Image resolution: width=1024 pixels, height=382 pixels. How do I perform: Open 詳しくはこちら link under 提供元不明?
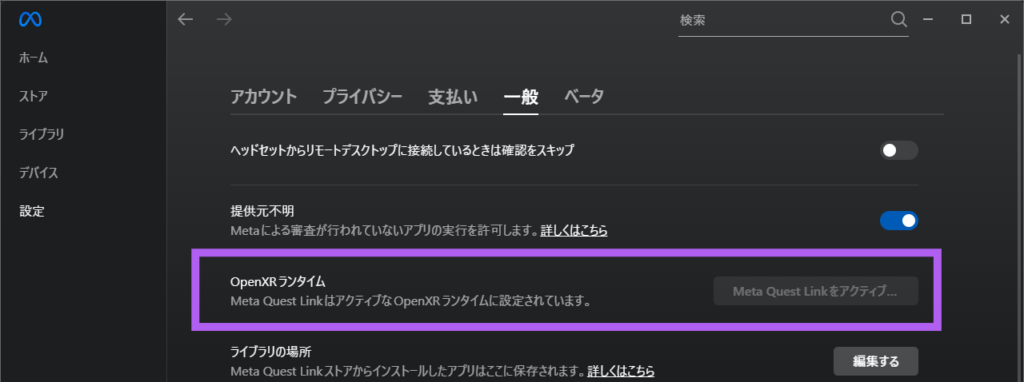click(x=574, y=231)
